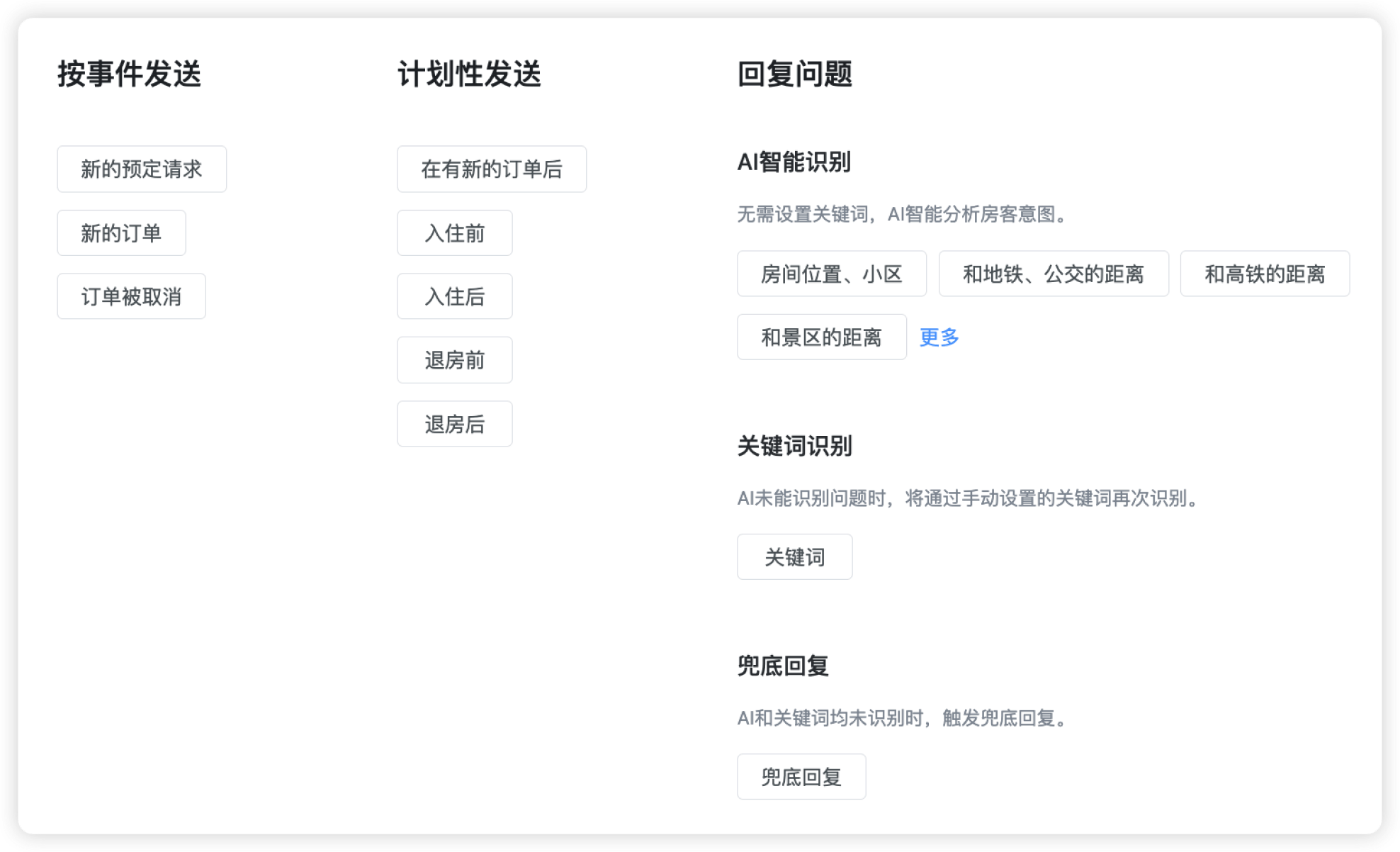Image resolution: width=1400 pixels, height=852 pixels.
Task: Select the 入住前 scheduled message
Action: coord(454,232)
